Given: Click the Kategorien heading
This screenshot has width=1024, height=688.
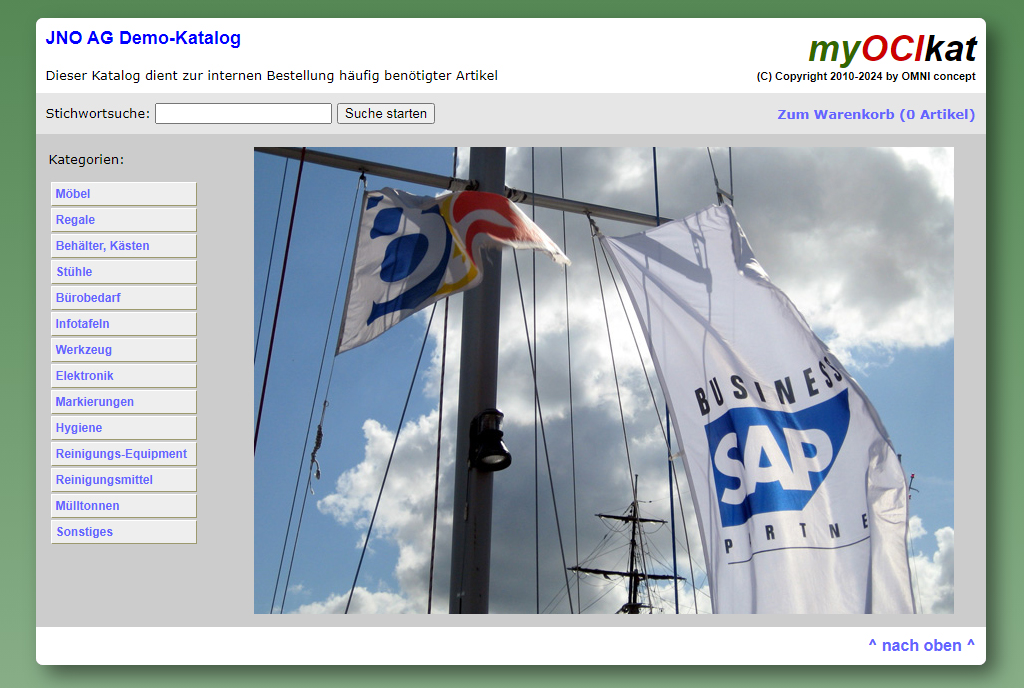Looking at the screenshot, I should (x=86, y=160).
